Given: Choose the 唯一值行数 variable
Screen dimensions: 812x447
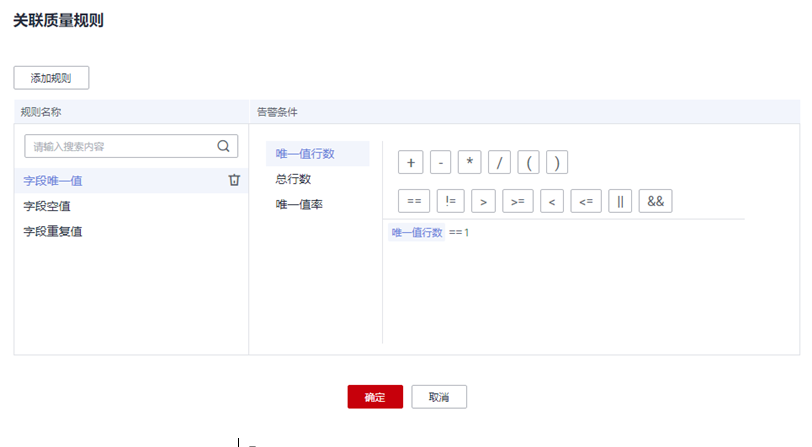Looking at the screenshot, I should 317,153.
